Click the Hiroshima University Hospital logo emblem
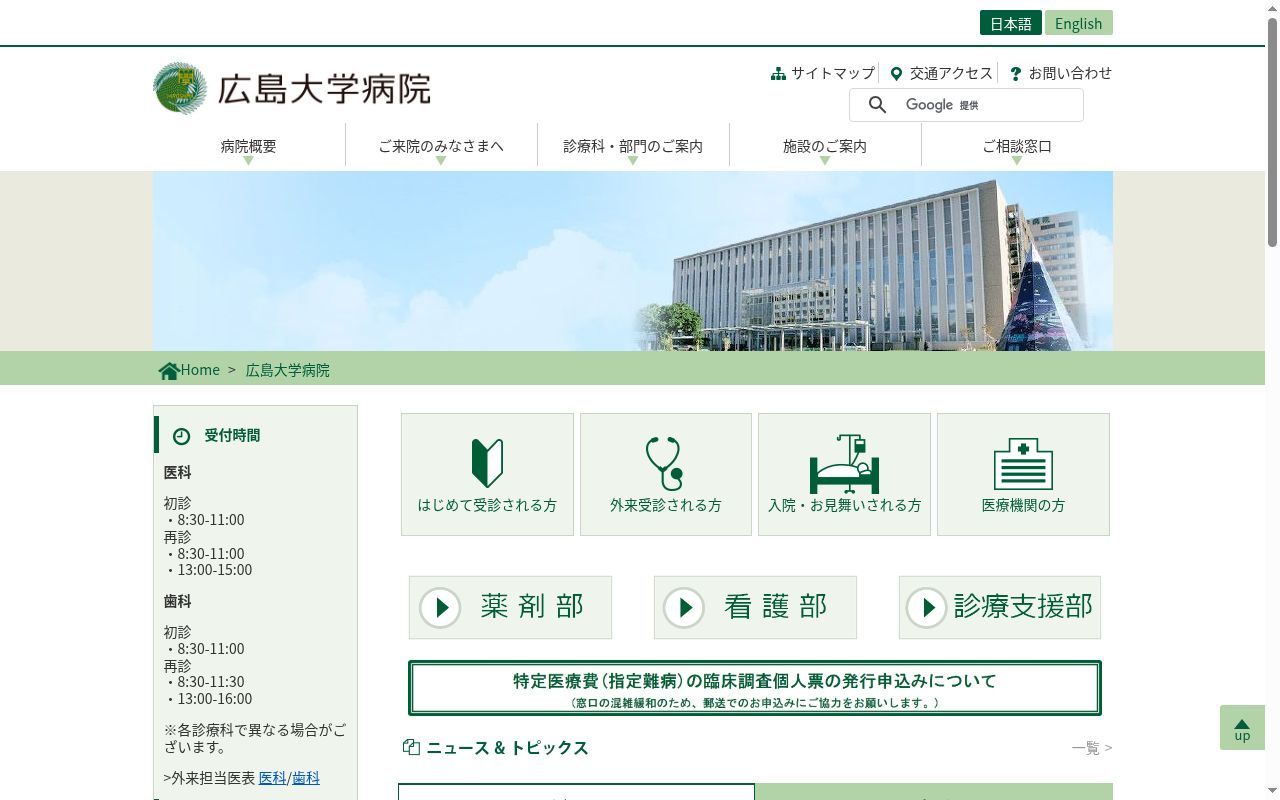Image resolution: width=1280 pixels, height=800 pixels. click(180, 88)
